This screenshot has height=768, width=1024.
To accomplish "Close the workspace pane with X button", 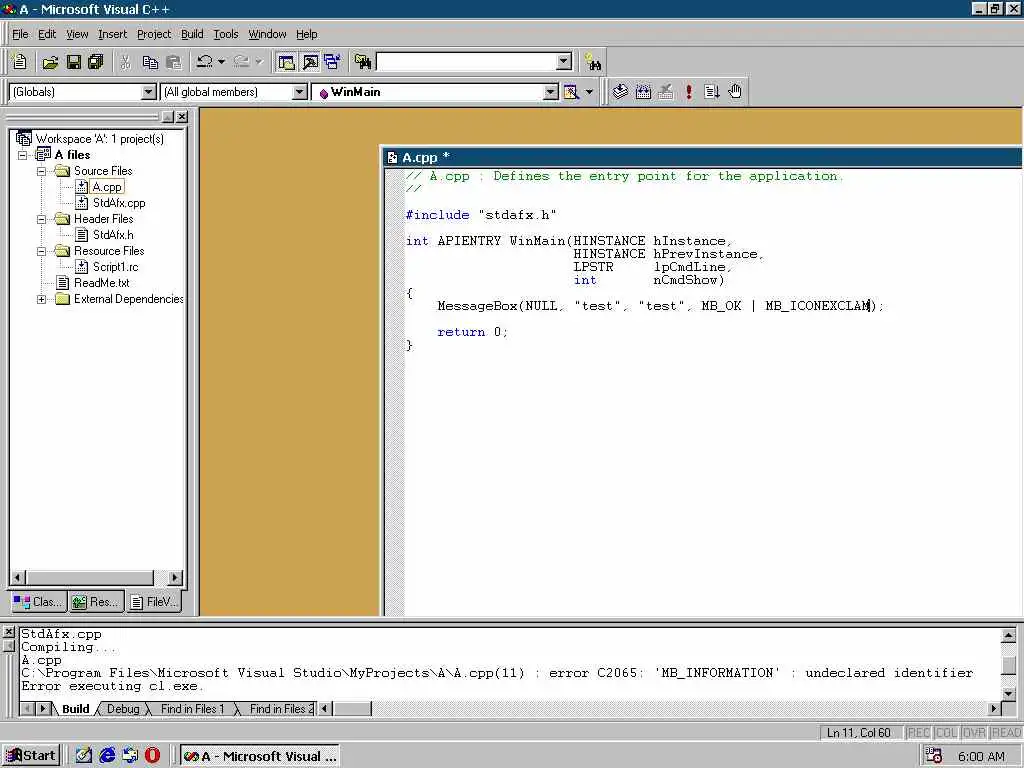I will tap(182, 117).
